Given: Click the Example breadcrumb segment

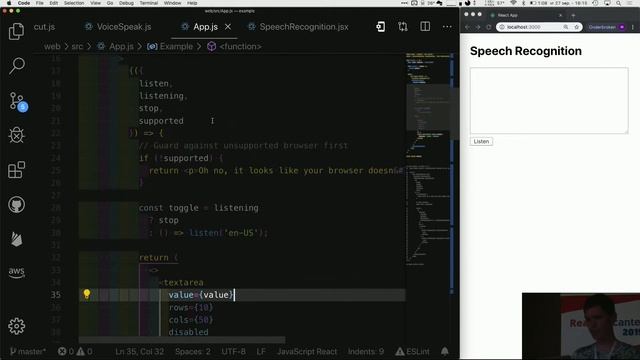Looking at the screenshot, I should pos(170,47).
